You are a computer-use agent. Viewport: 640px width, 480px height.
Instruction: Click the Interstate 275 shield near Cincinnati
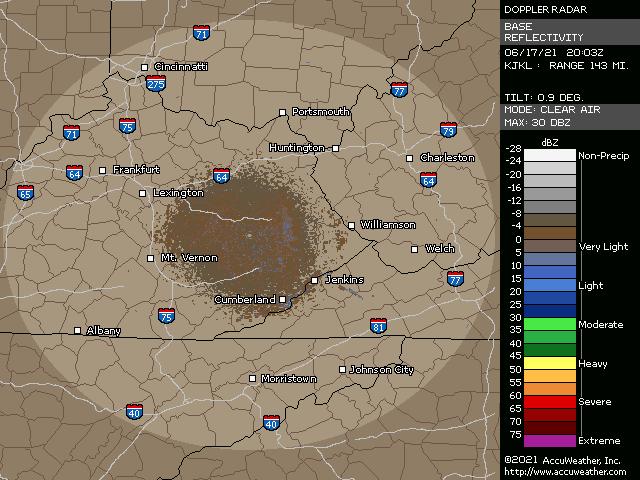coord(155,85)
